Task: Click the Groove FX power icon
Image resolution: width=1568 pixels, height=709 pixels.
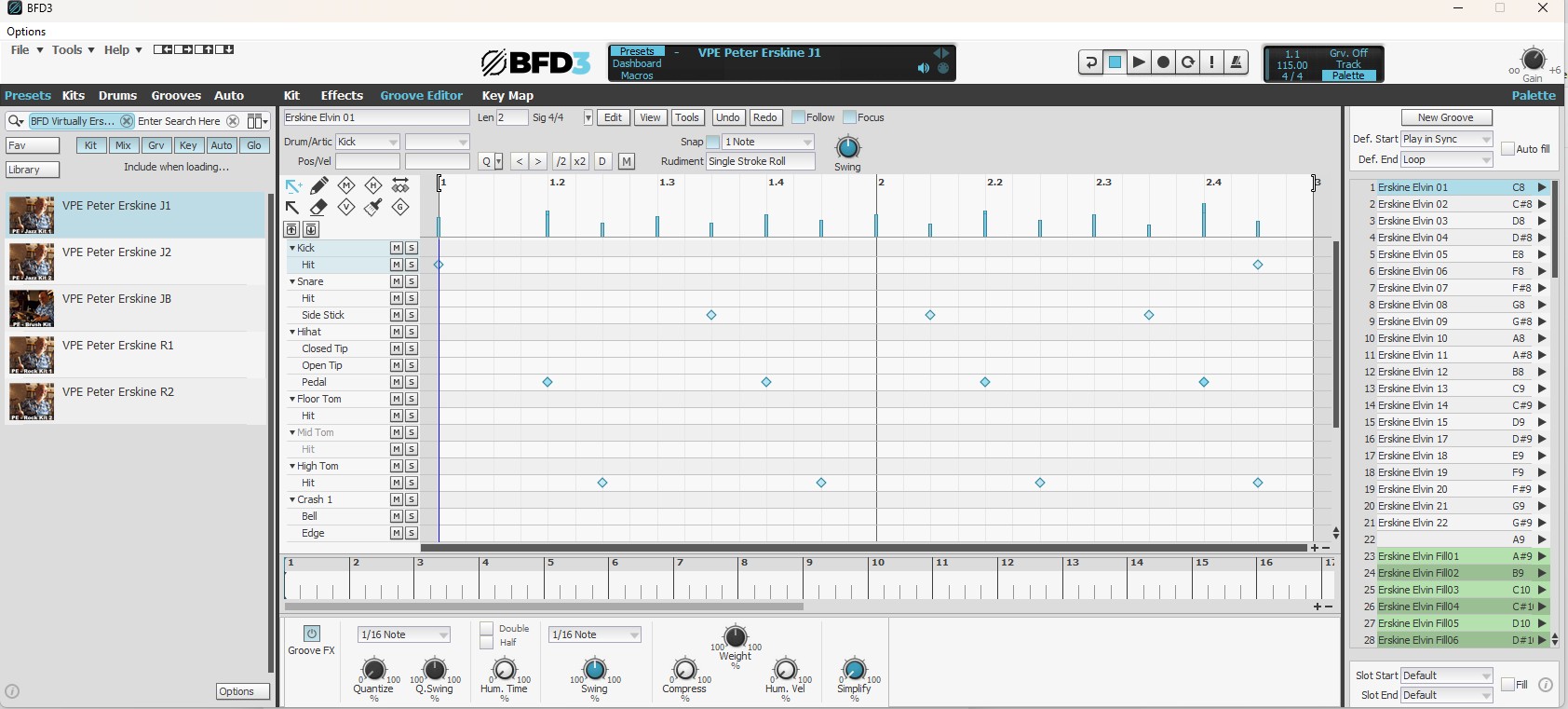Action: coord(312,634)
